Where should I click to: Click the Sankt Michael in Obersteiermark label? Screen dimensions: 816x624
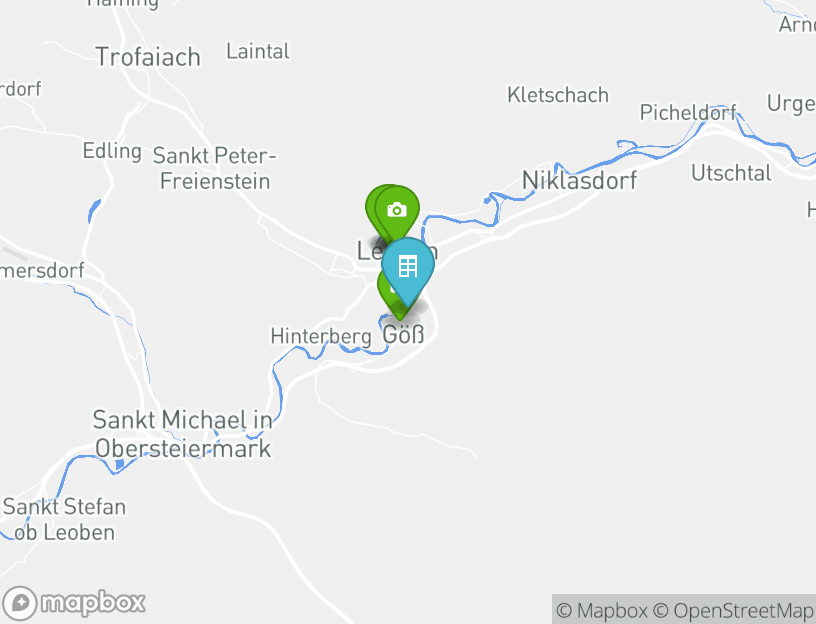pos(183,434)
